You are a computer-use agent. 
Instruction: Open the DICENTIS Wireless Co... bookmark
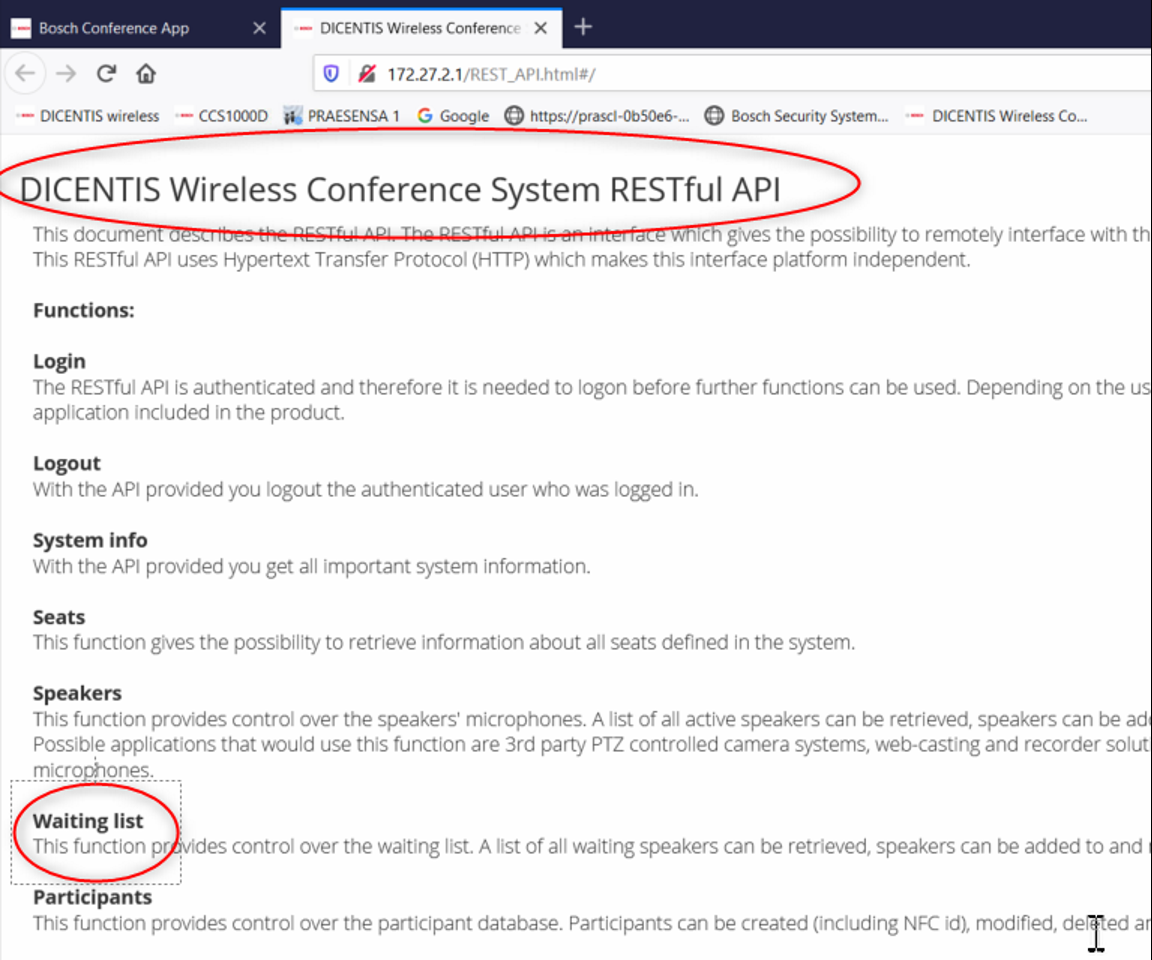(x=996, y=116)
